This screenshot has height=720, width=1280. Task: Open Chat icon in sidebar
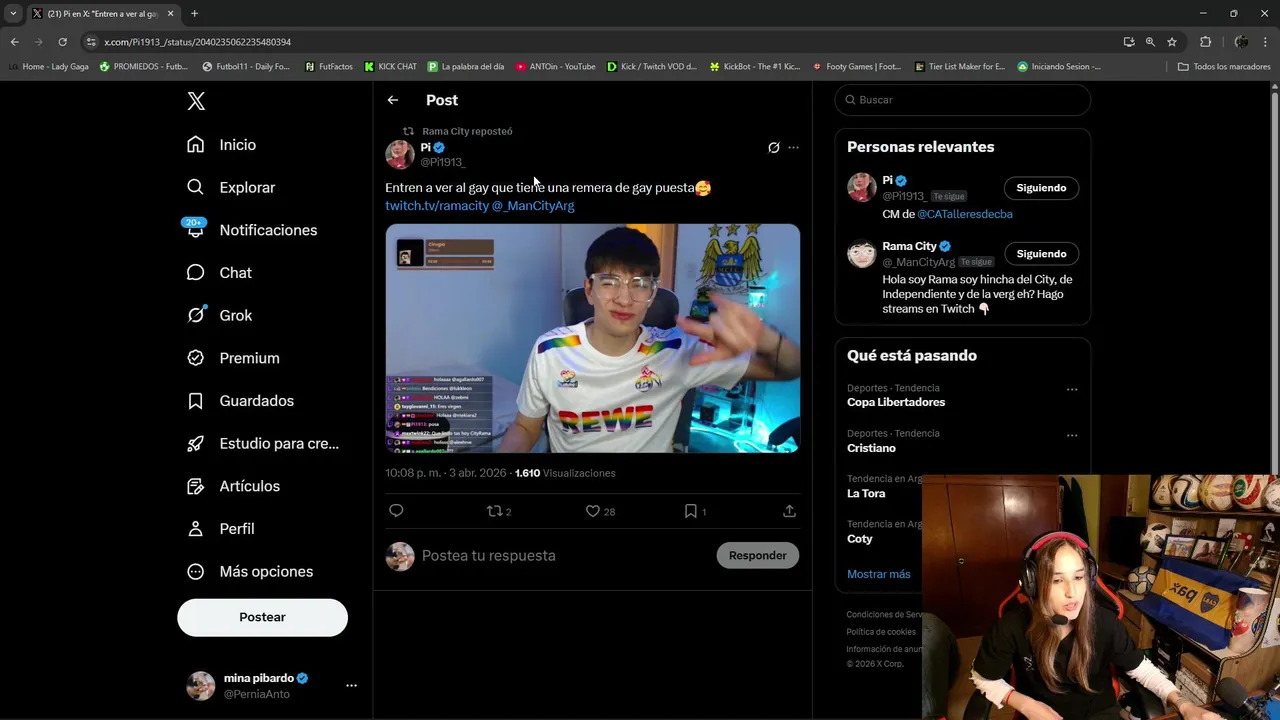[x=196, y=273]
